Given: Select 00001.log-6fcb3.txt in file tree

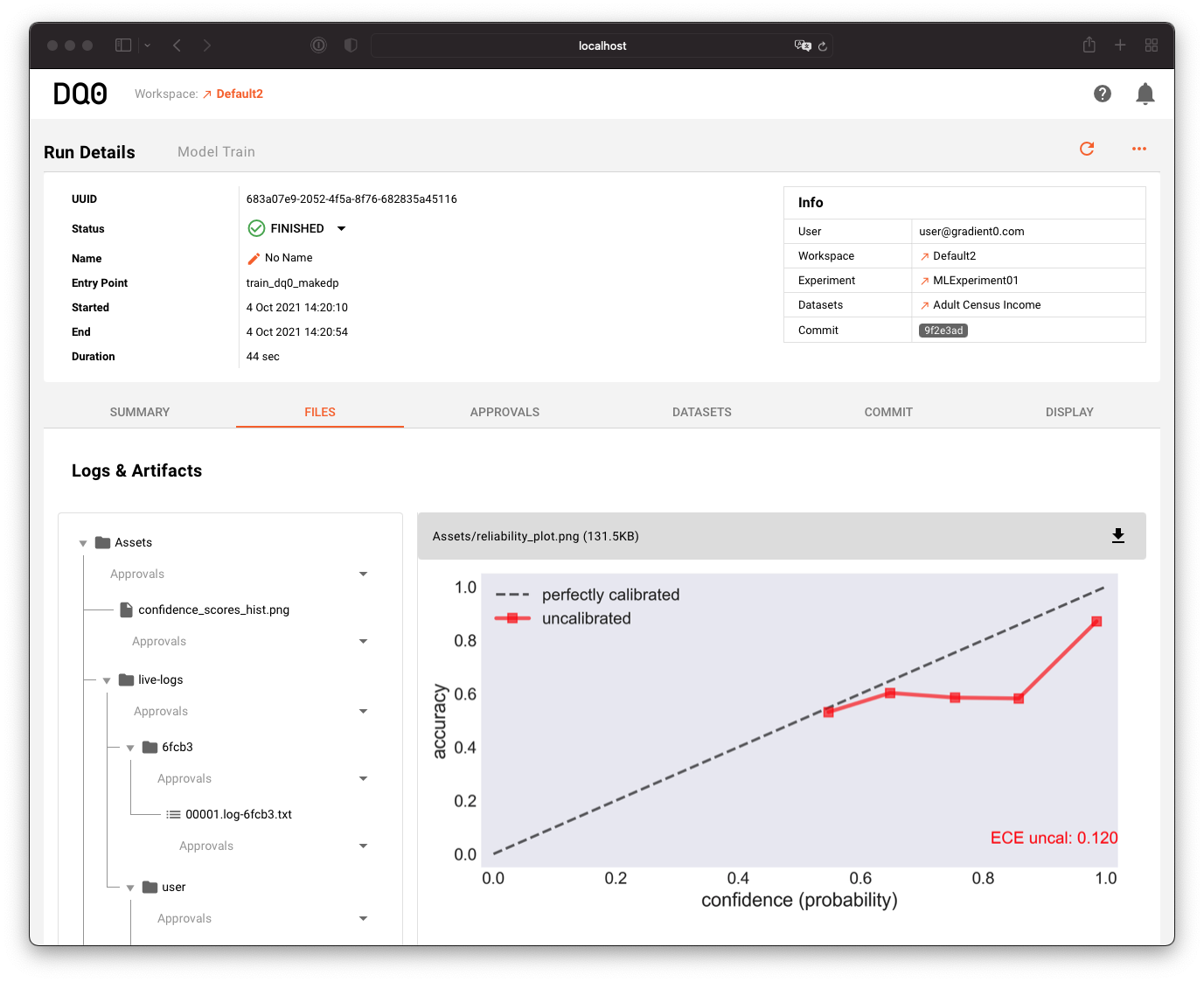Looking at the screenshot, I should 239,814.
